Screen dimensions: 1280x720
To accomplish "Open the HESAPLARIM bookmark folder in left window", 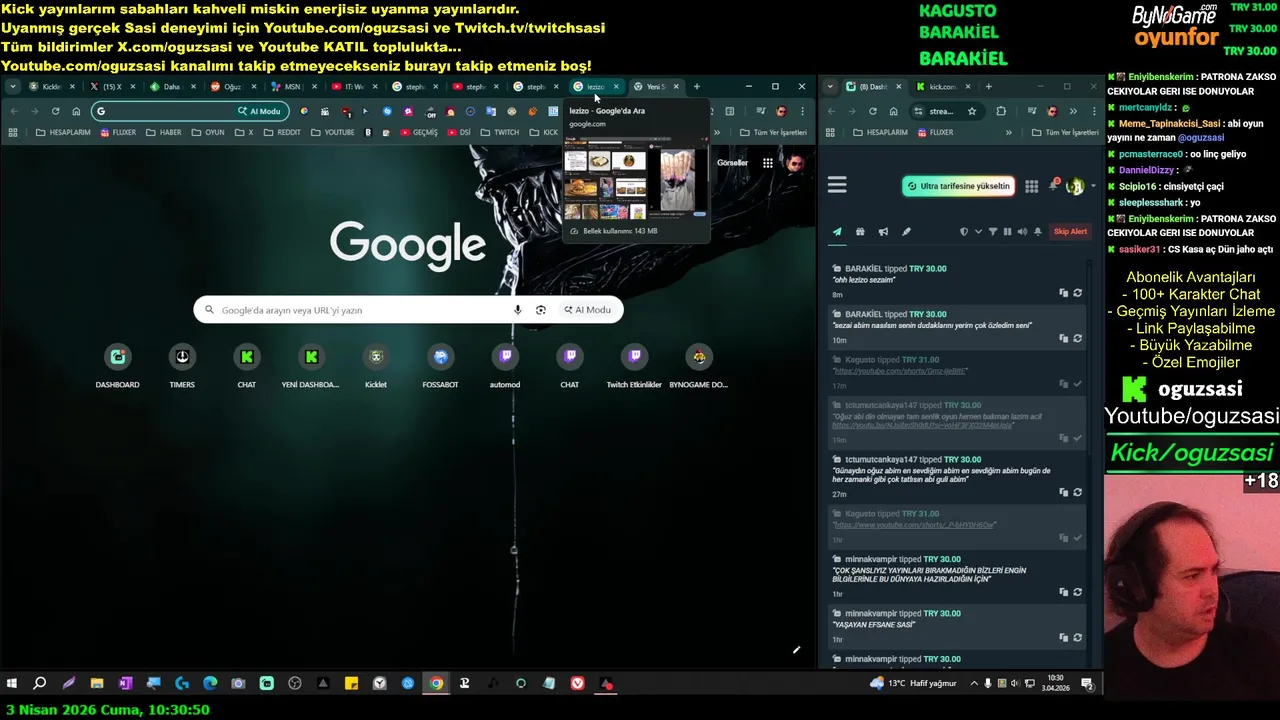I will tap(62, 132).
